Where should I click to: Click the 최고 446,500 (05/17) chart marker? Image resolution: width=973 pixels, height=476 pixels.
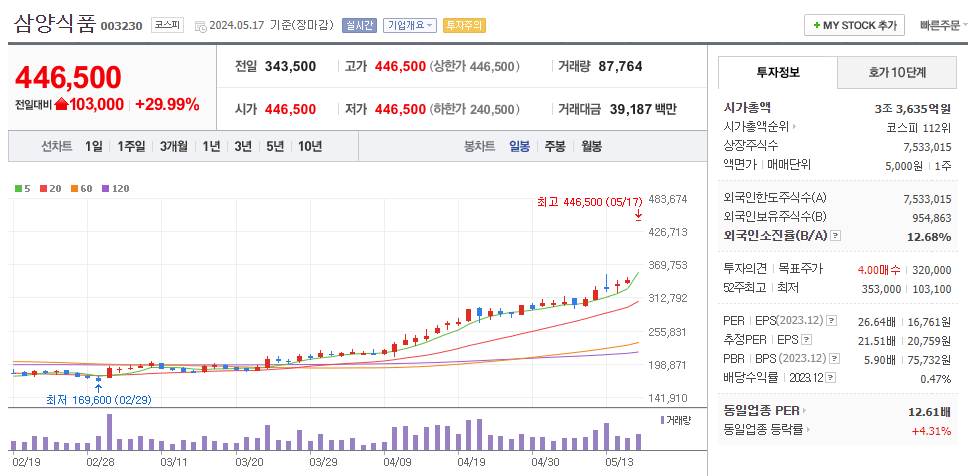click(x=589, y=202)
